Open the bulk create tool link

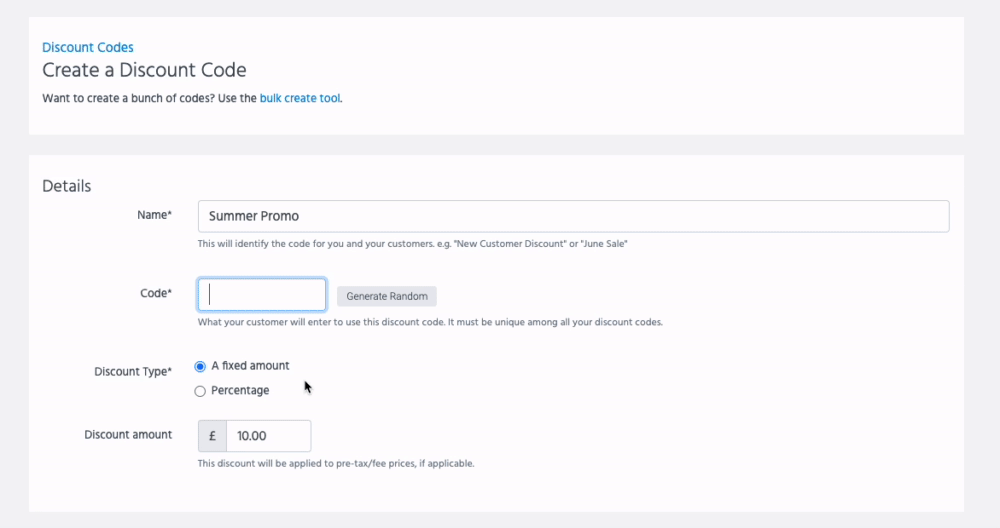point(300,99)
